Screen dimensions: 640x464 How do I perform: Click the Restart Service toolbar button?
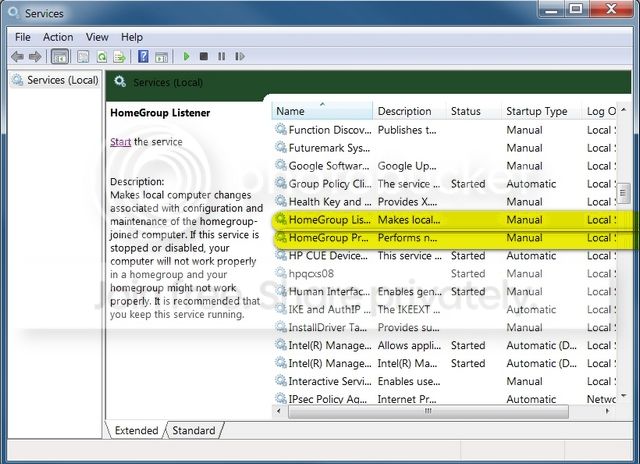click(240, 56)
